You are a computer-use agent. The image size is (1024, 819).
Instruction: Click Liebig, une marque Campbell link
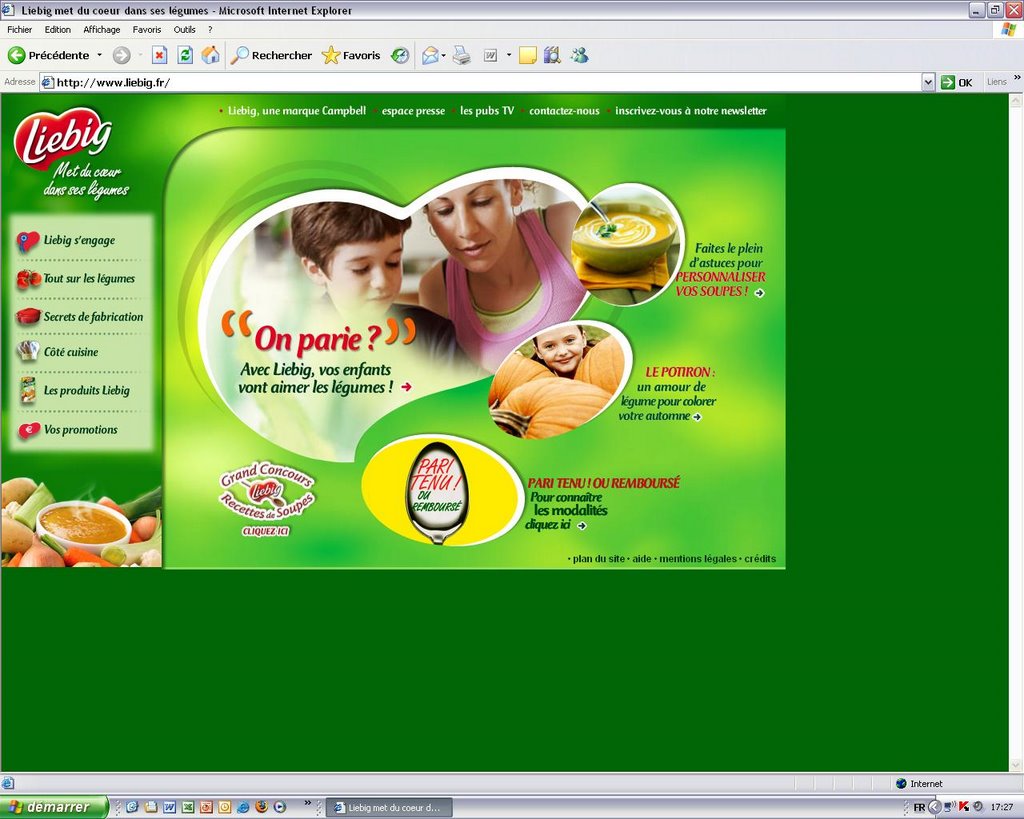point(296,111)
